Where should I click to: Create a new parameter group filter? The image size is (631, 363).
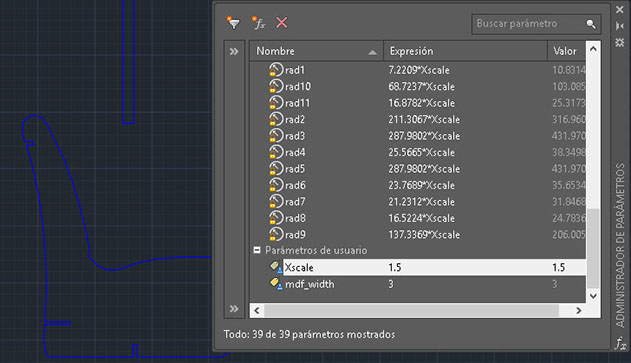click(233, 23)
